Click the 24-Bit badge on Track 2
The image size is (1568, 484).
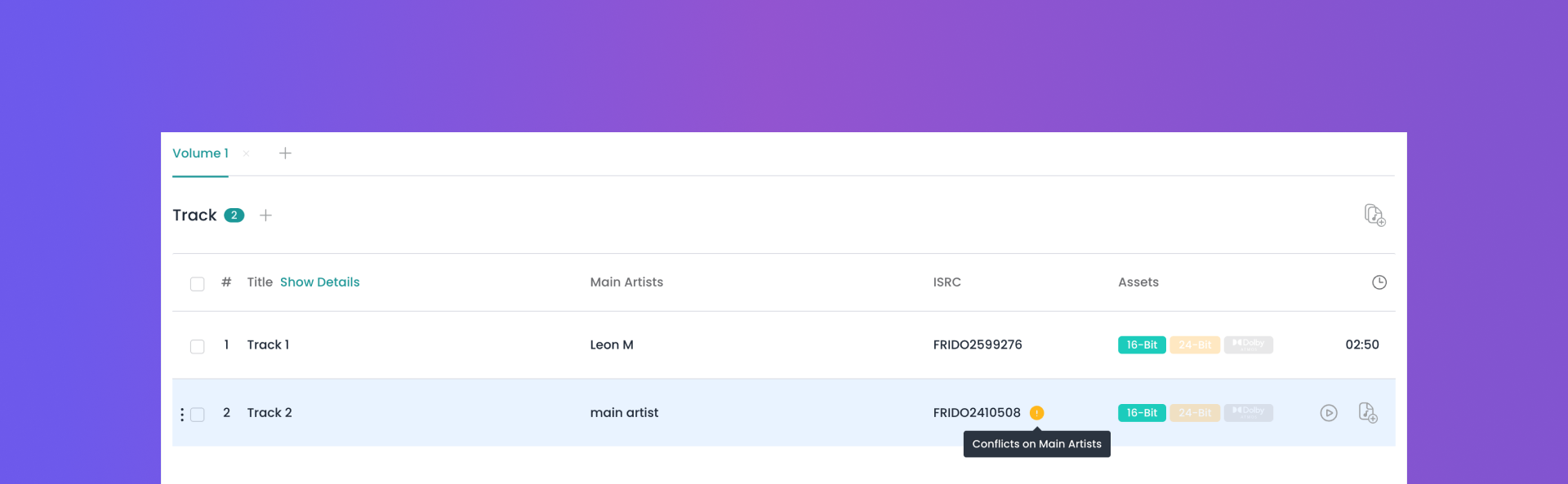pyautogui.click(x=1195, y=413)
